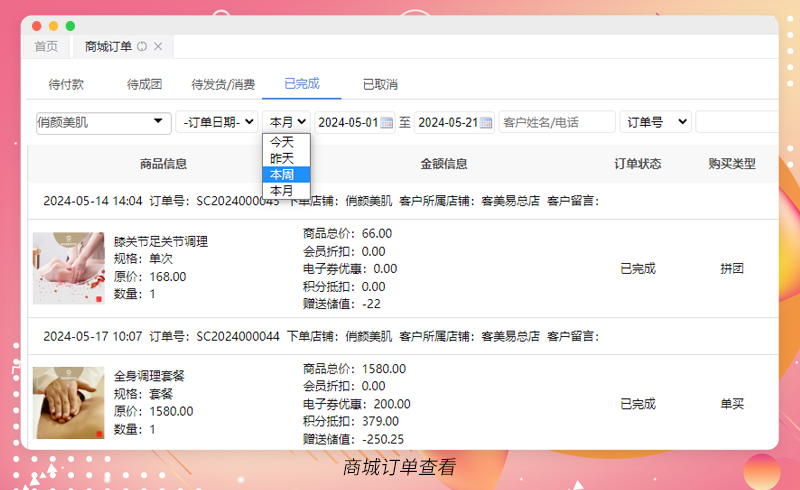
Task: Click the 客户姓名/电话 input field
Action: pos(556,122)
